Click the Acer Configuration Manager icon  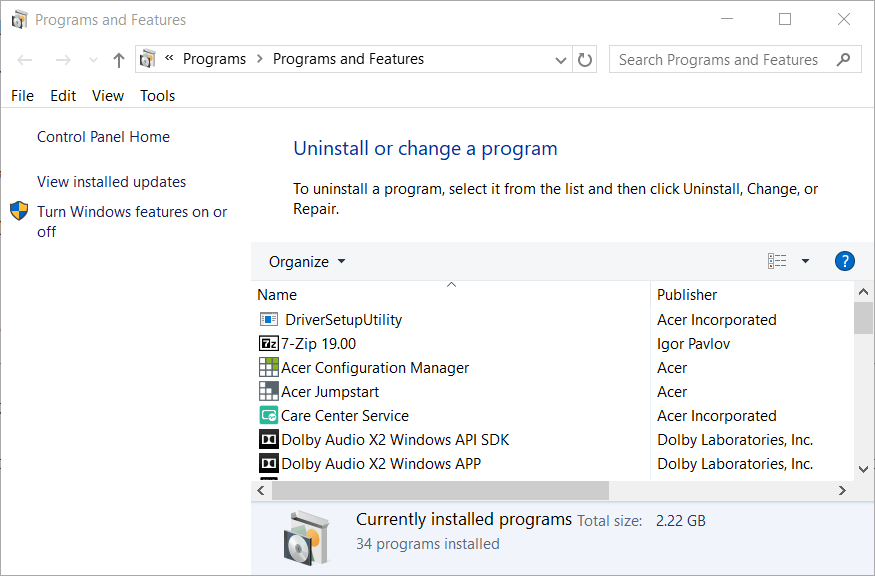click(268, 367)
